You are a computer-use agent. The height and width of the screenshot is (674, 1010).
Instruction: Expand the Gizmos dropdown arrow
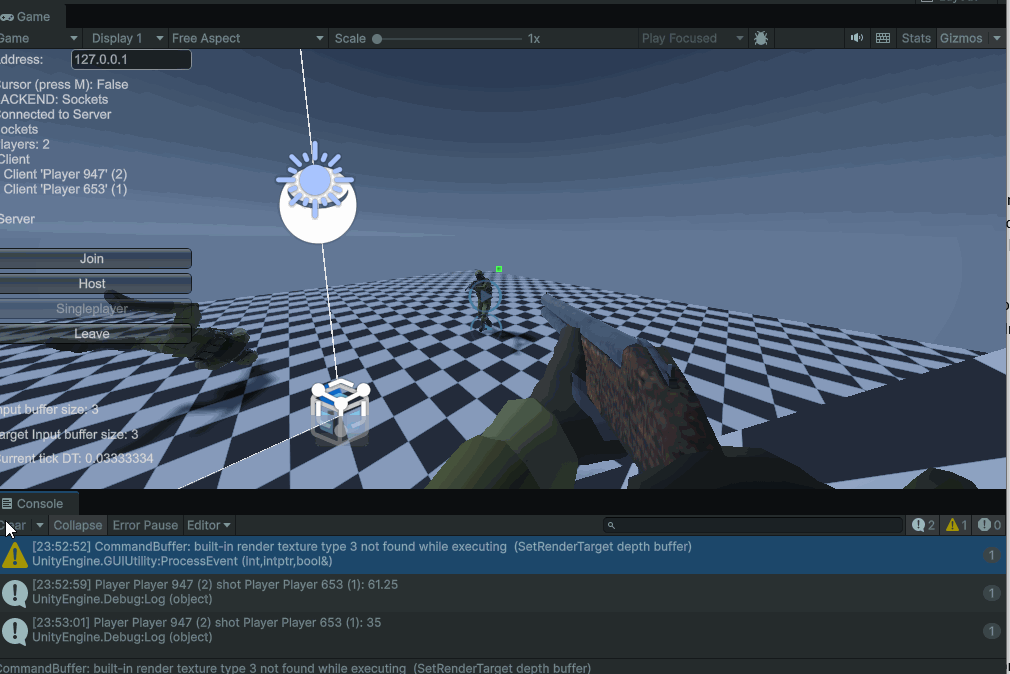click(997, 38)
